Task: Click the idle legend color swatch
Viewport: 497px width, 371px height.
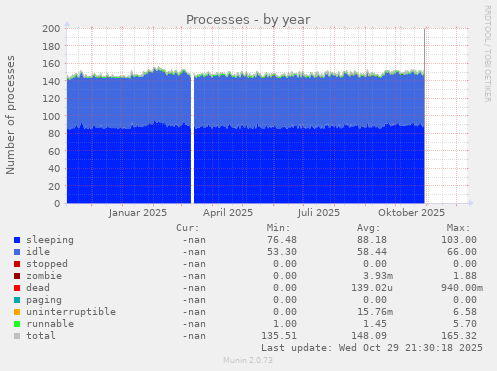Action: coord(17,252)
